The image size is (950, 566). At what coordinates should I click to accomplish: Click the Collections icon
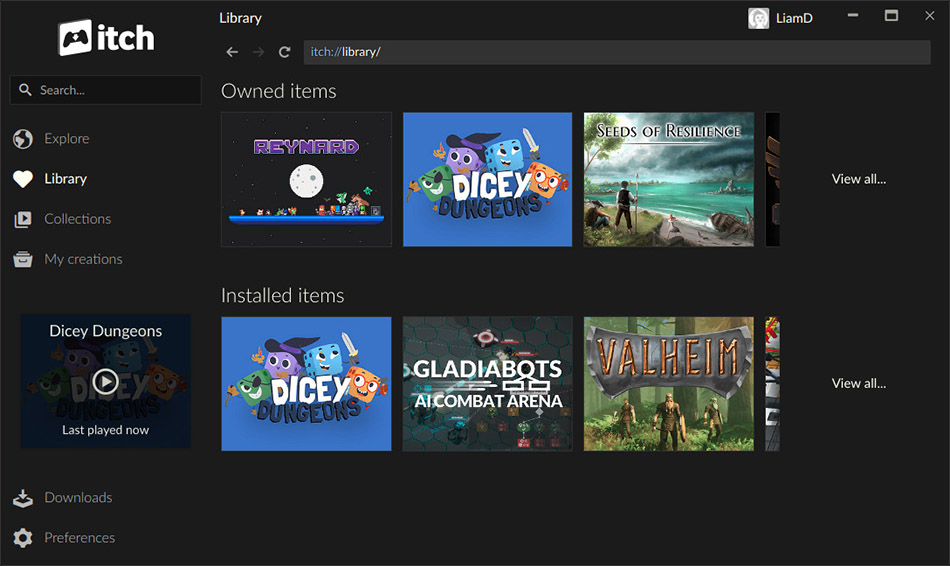tap(23, 219)
